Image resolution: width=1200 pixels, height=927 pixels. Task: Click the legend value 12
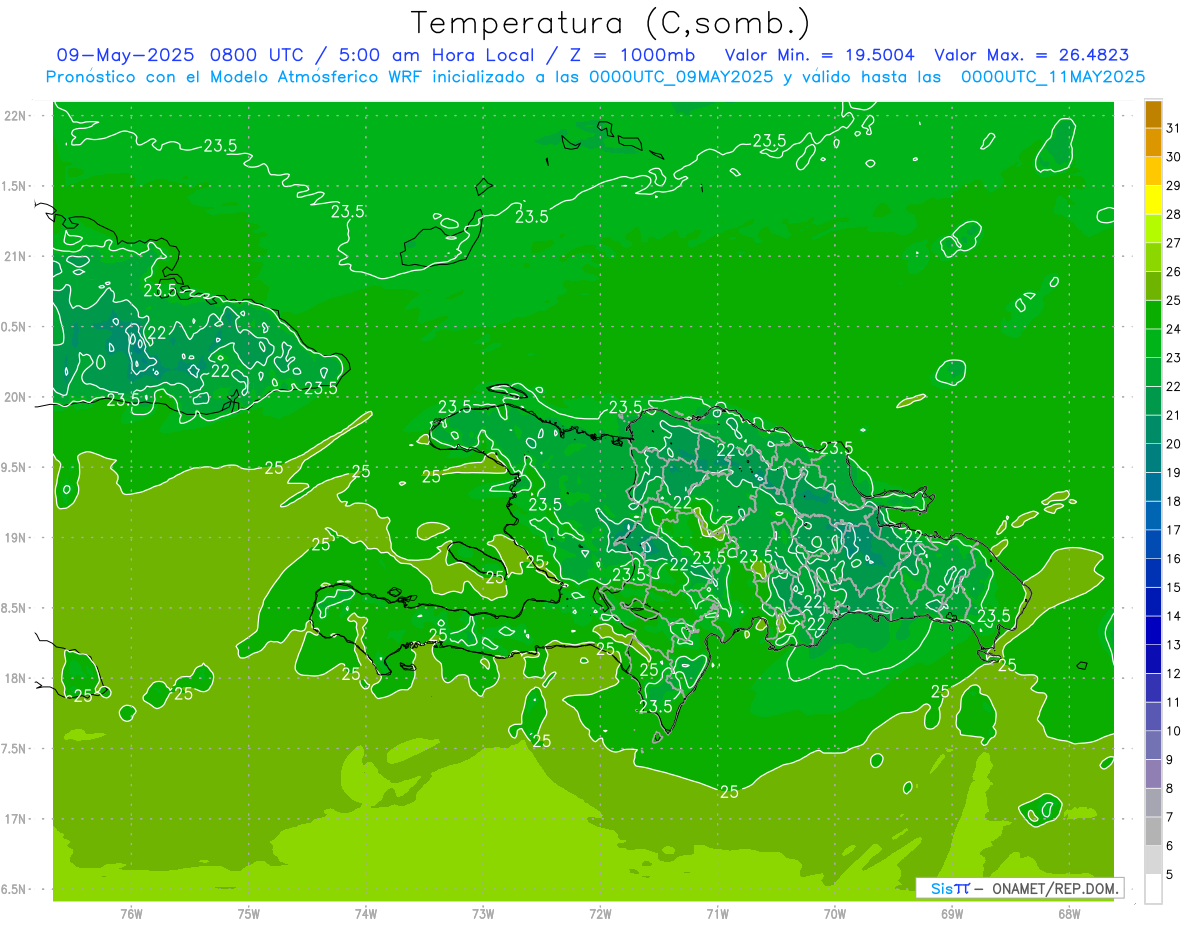(1174, 674)
